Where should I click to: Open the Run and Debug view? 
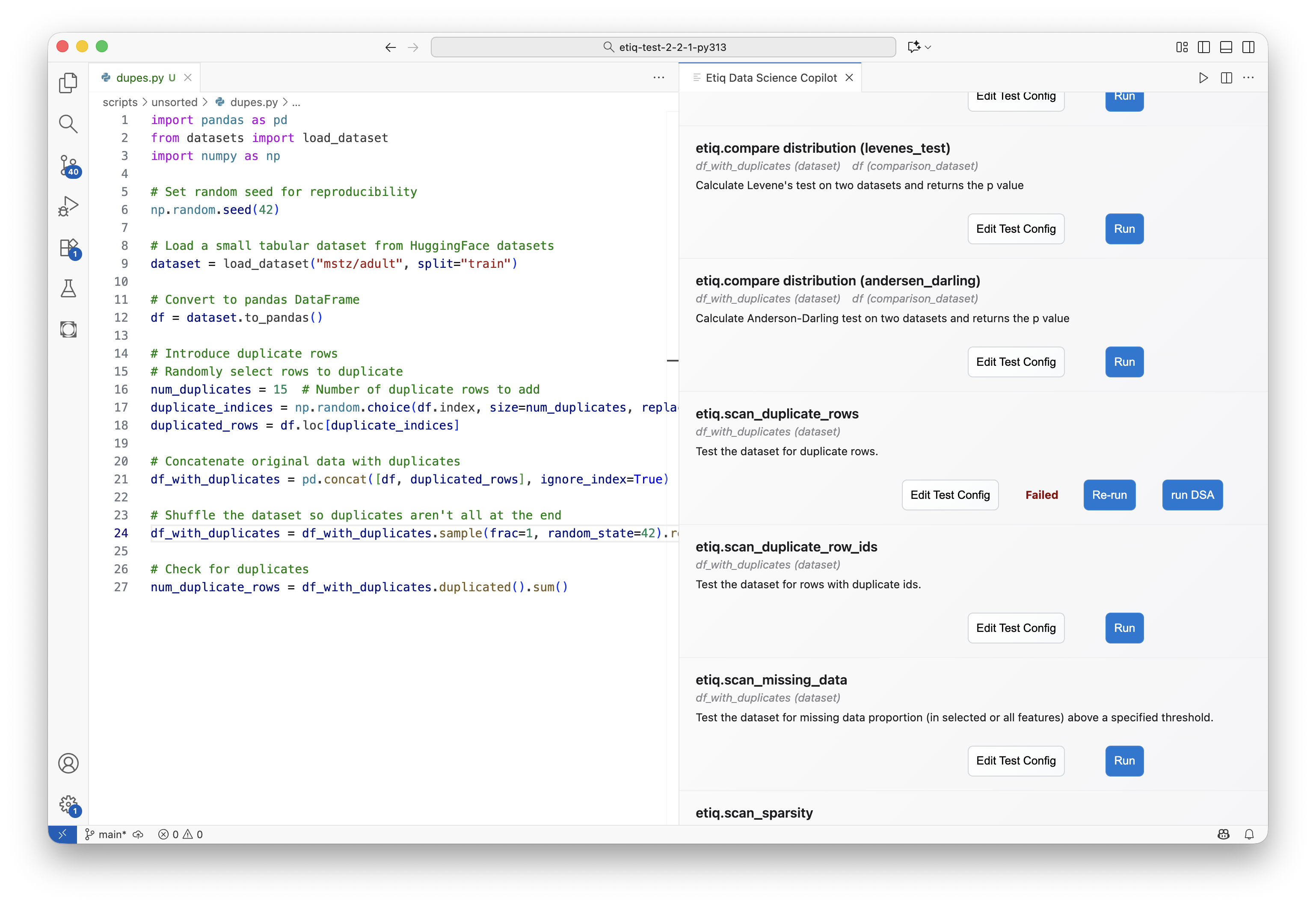pyautogui.click(x=68, y=206)
